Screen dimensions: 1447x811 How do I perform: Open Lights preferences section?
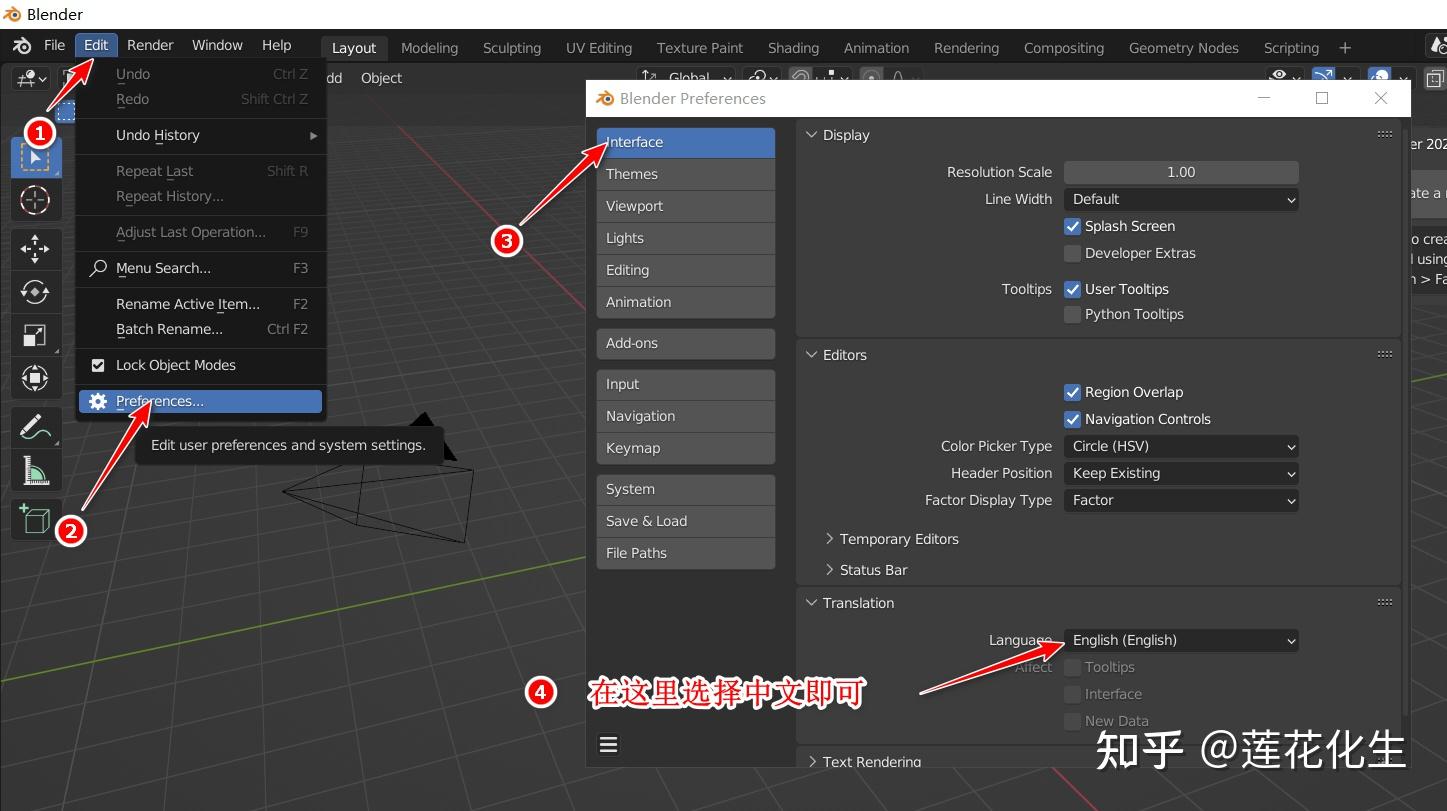[x=686, y=238]
